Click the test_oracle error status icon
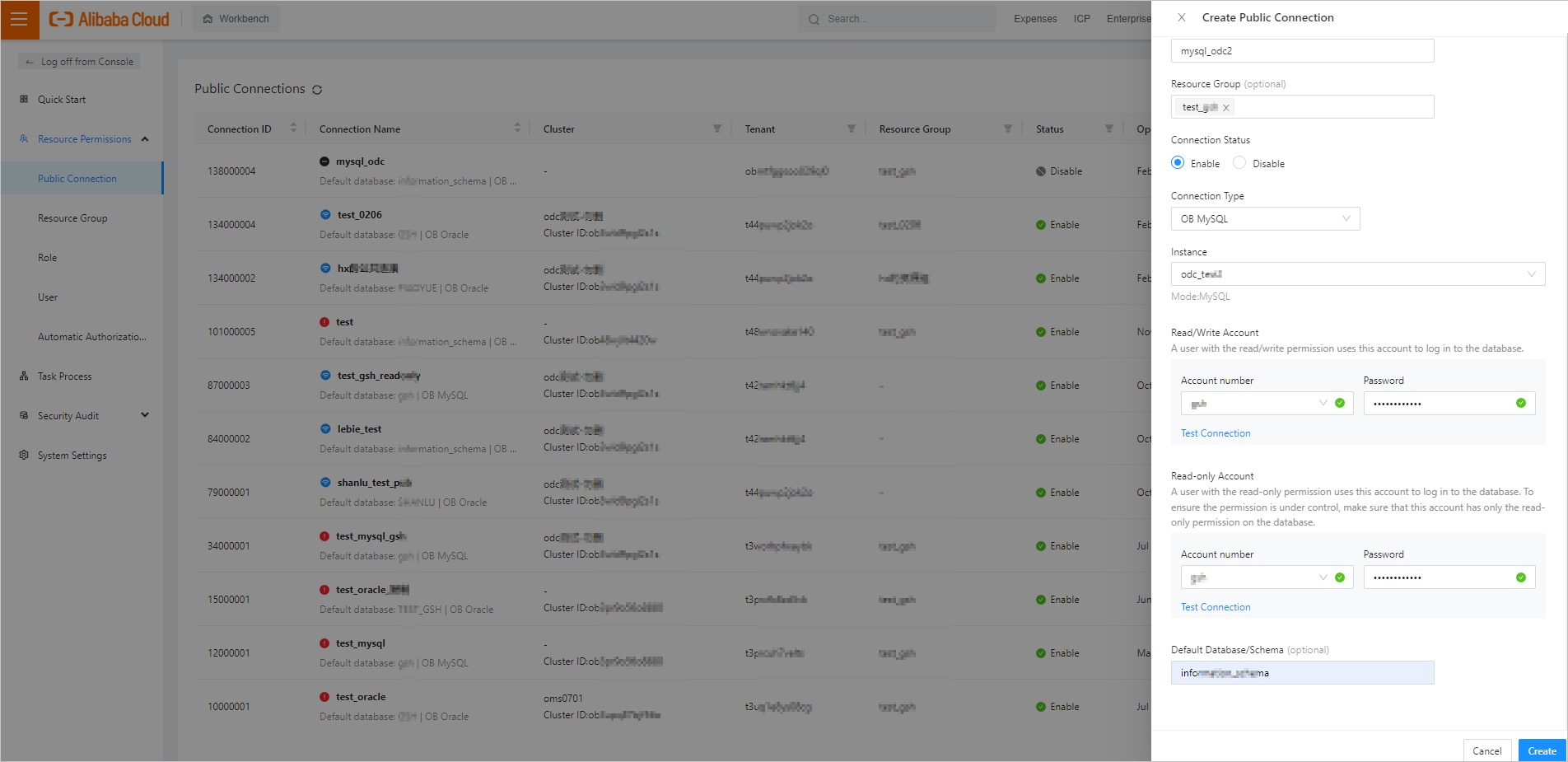The width and height of the screenshot is (1568, 762). point(324,697)
